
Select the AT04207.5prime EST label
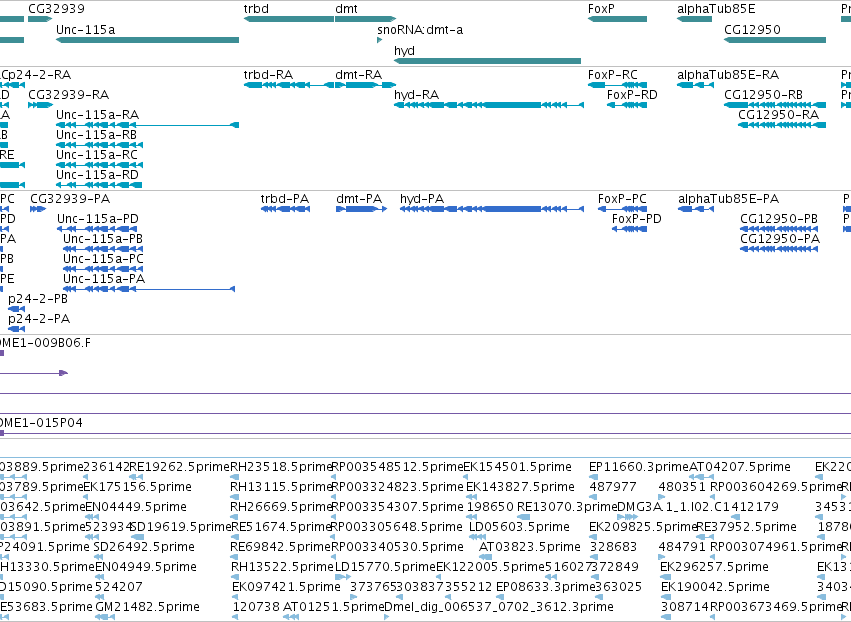740,467
